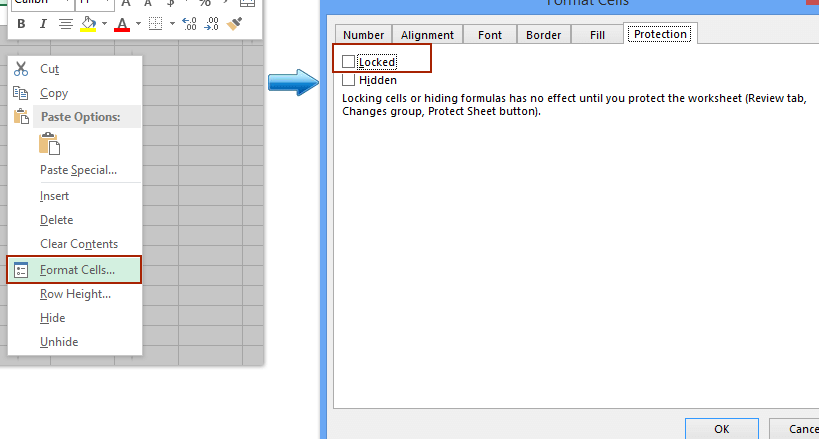Tick the Locked checkbox
Image resolution: width=819 pixels, height=439 pixels.
[348, 62]
